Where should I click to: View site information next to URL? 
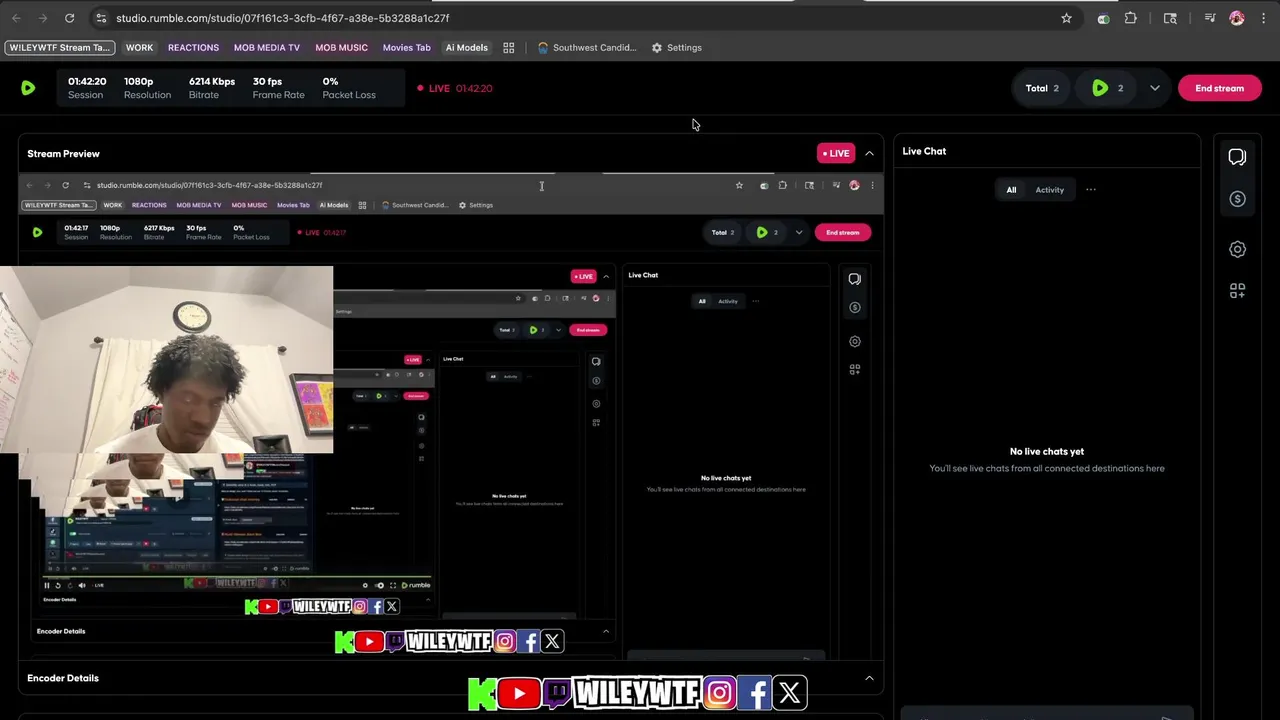pyautogui.click(x=100, y=18)
